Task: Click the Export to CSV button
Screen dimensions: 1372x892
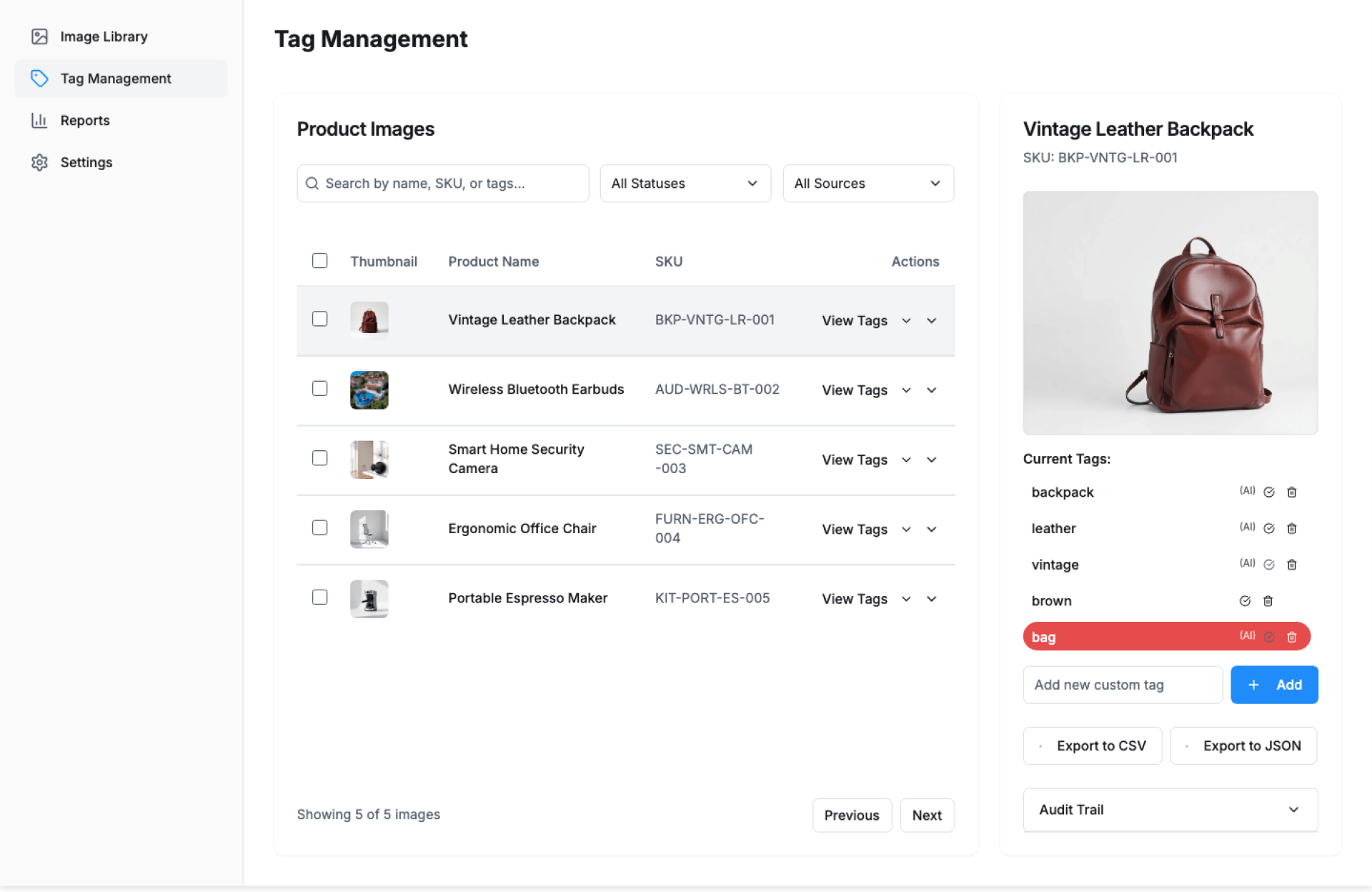Action: [1092, 745]
